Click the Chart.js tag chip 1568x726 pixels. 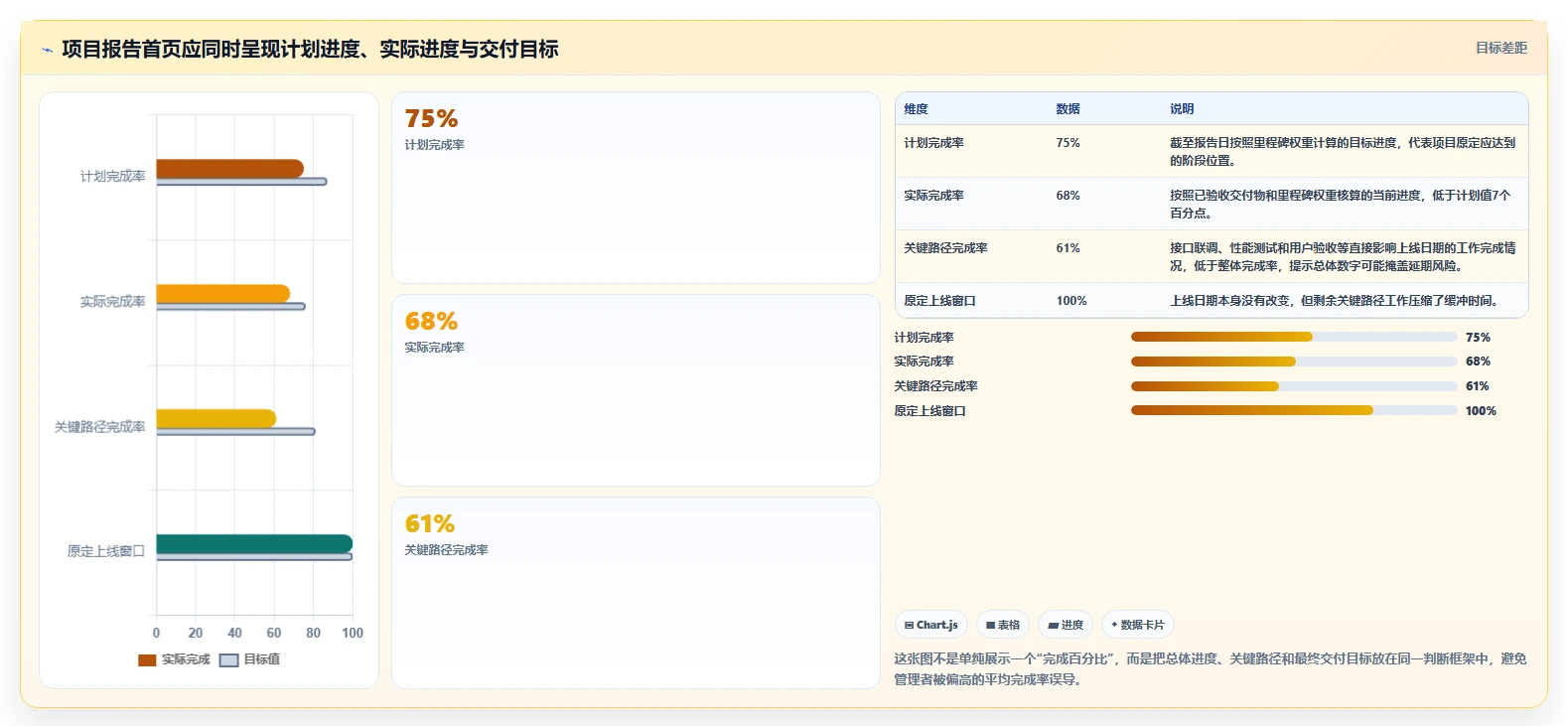point(931,625)
